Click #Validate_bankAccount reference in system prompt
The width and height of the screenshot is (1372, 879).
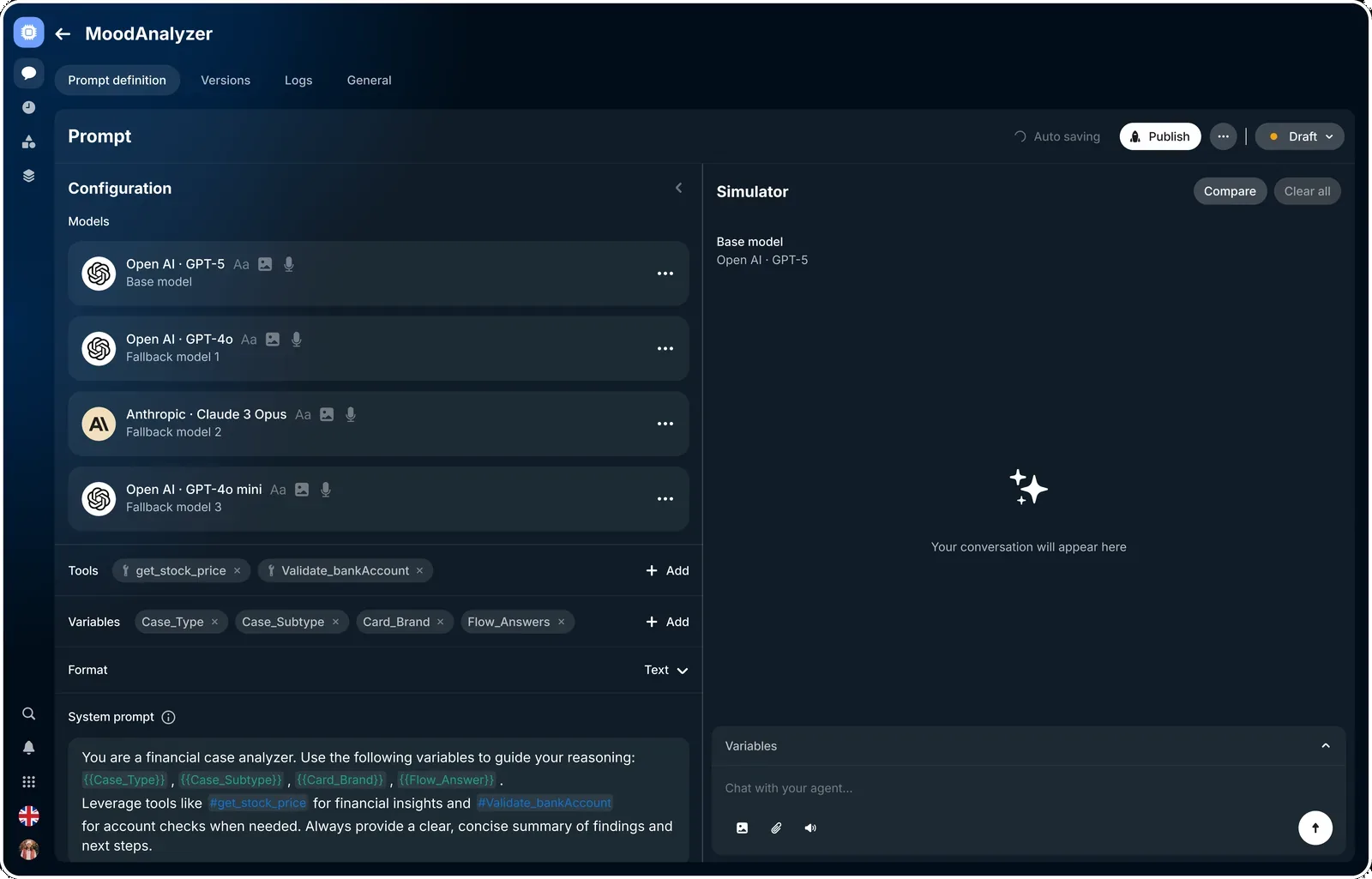click(545, 804)
